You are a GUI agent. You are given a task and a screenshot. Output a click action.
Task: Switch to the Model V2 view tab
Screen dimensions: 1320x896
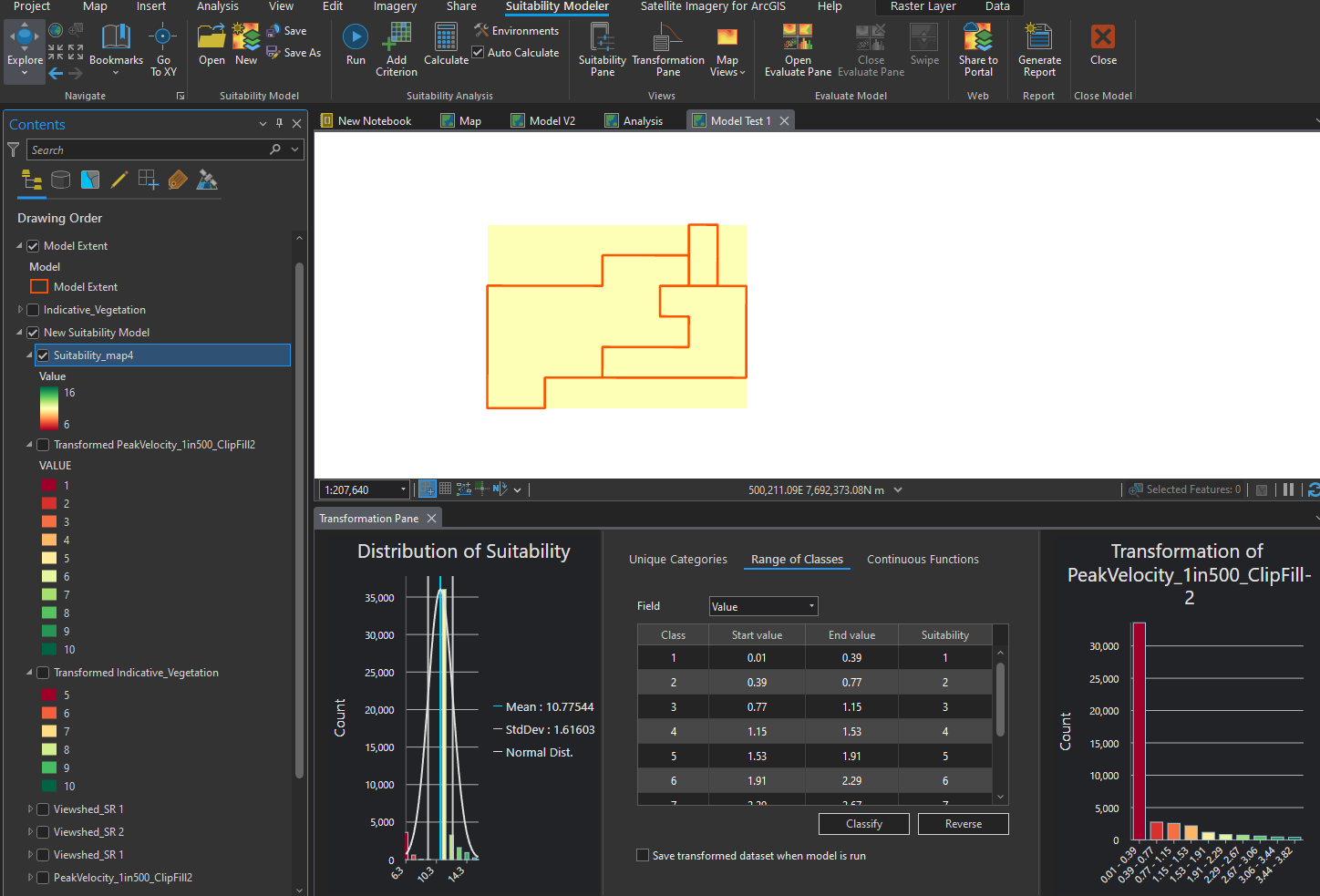(543, 120)
